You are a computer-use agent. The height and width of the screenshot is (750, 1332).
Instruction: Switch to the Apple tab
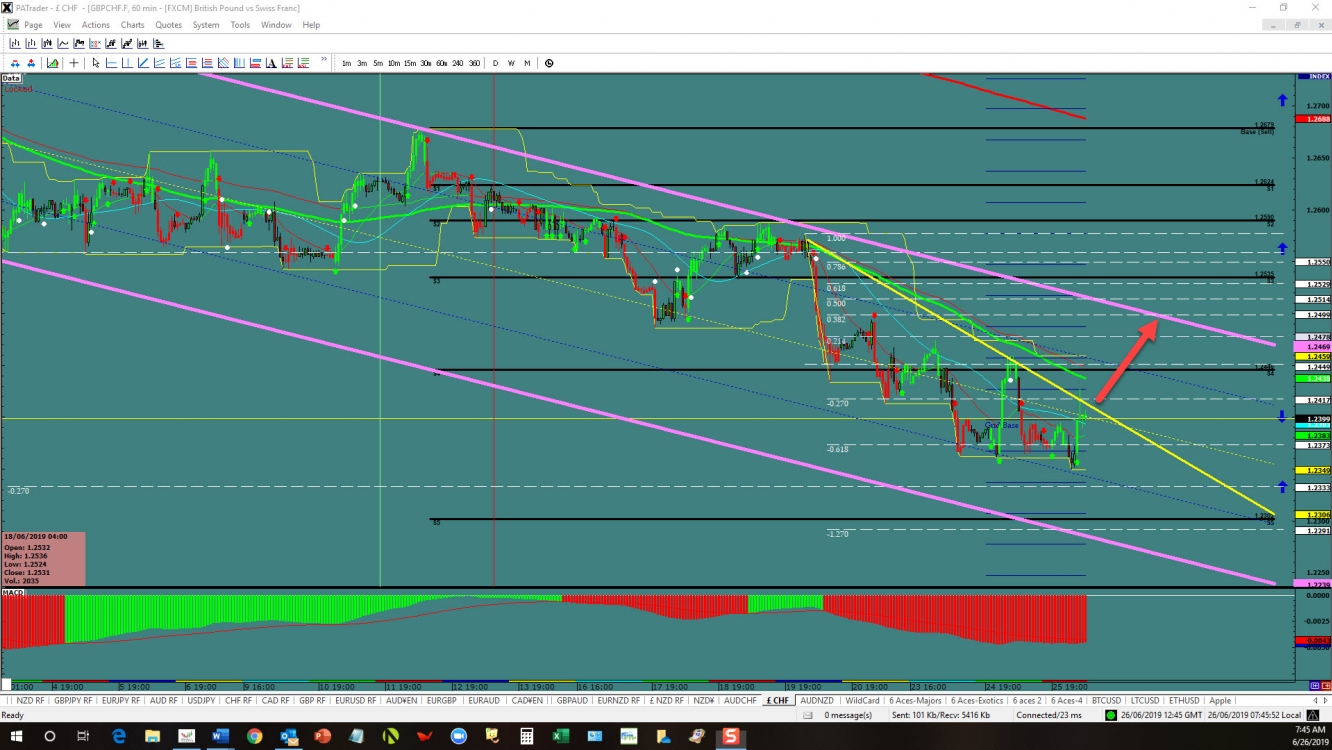click(1219, 700)
